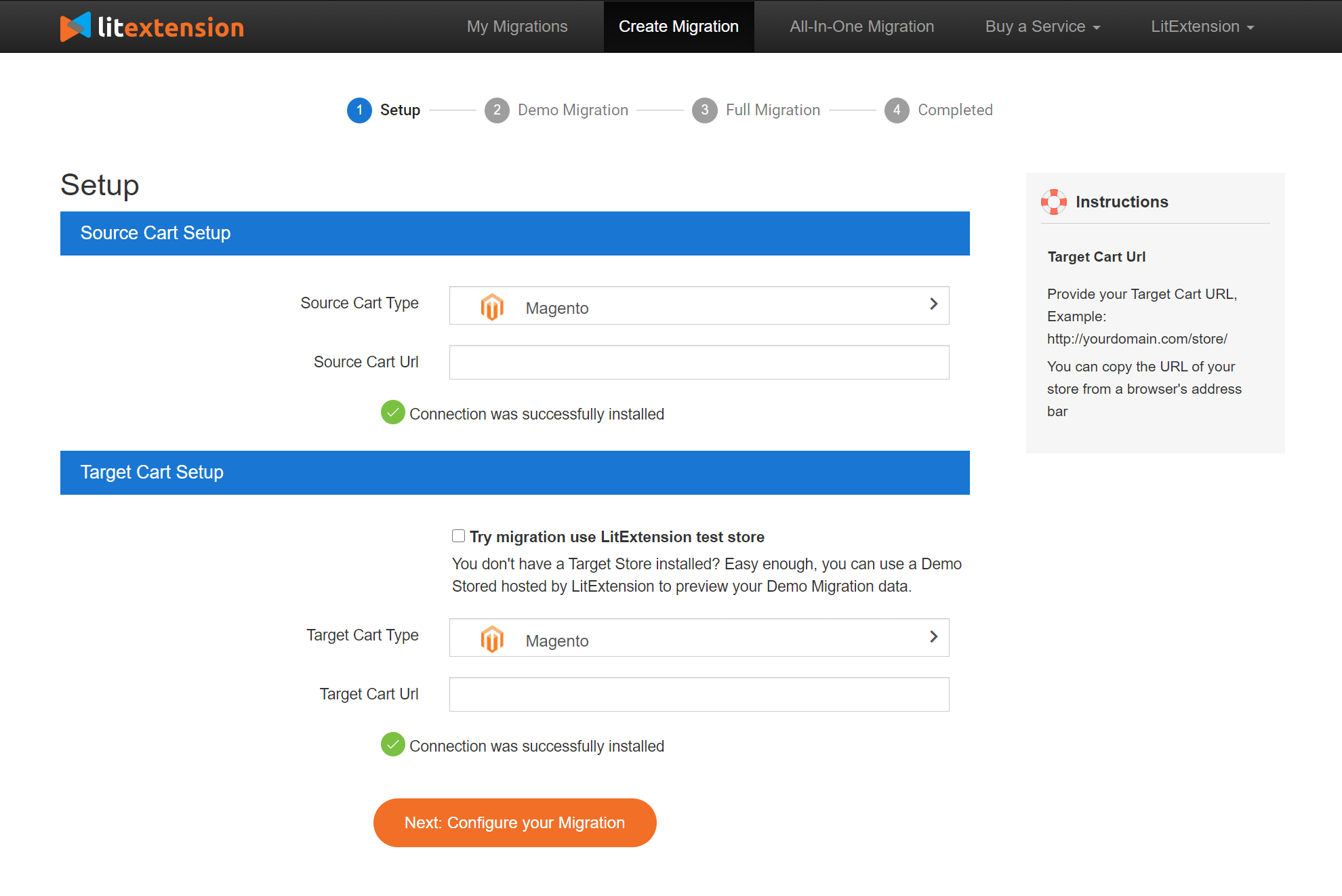Click the Source Cart Type chevron arrow
The image size is (1342, 896).
click(x=934, y=304)
